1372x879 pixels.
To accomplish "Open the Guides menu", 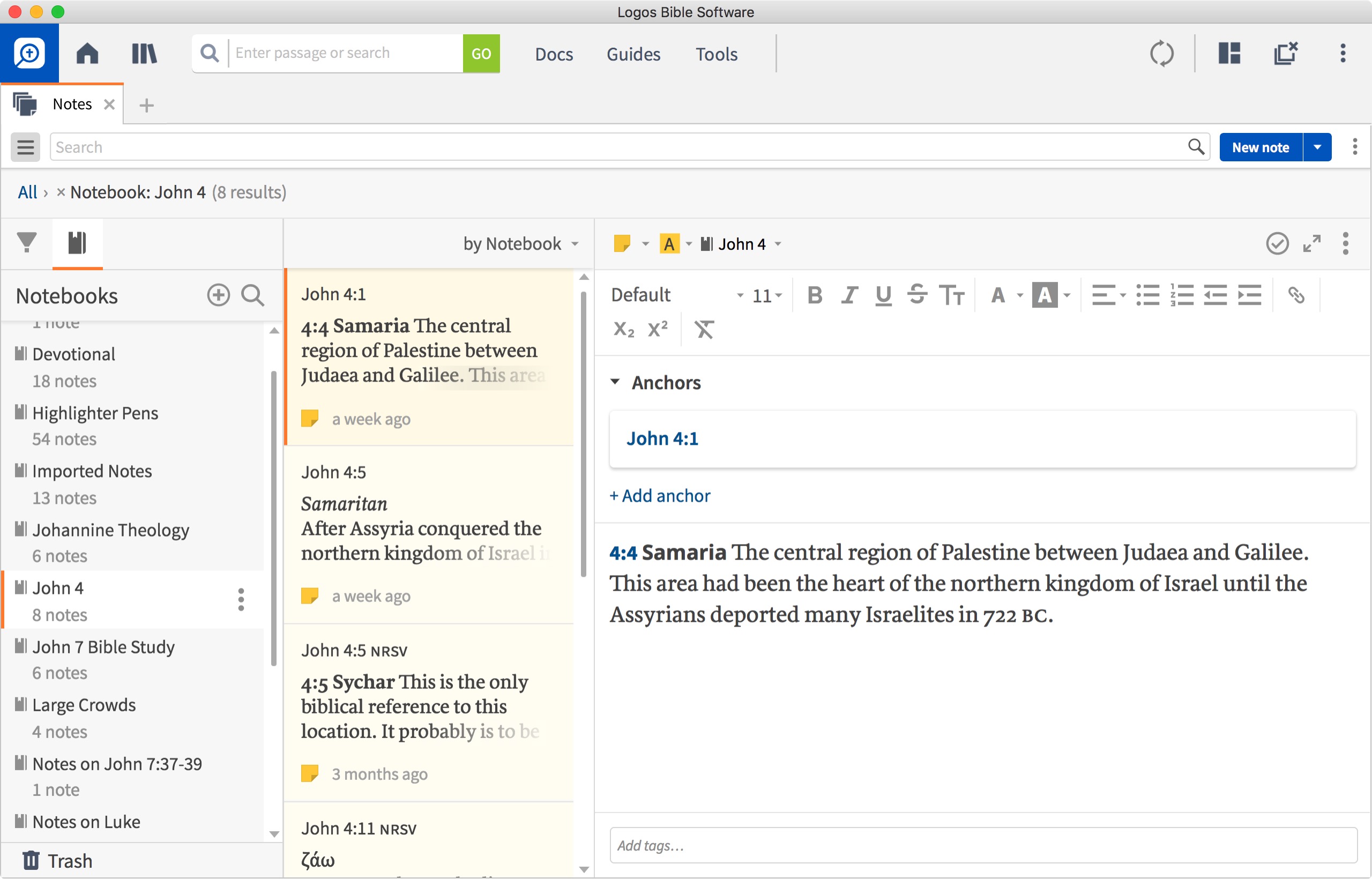I will [633, 54].
